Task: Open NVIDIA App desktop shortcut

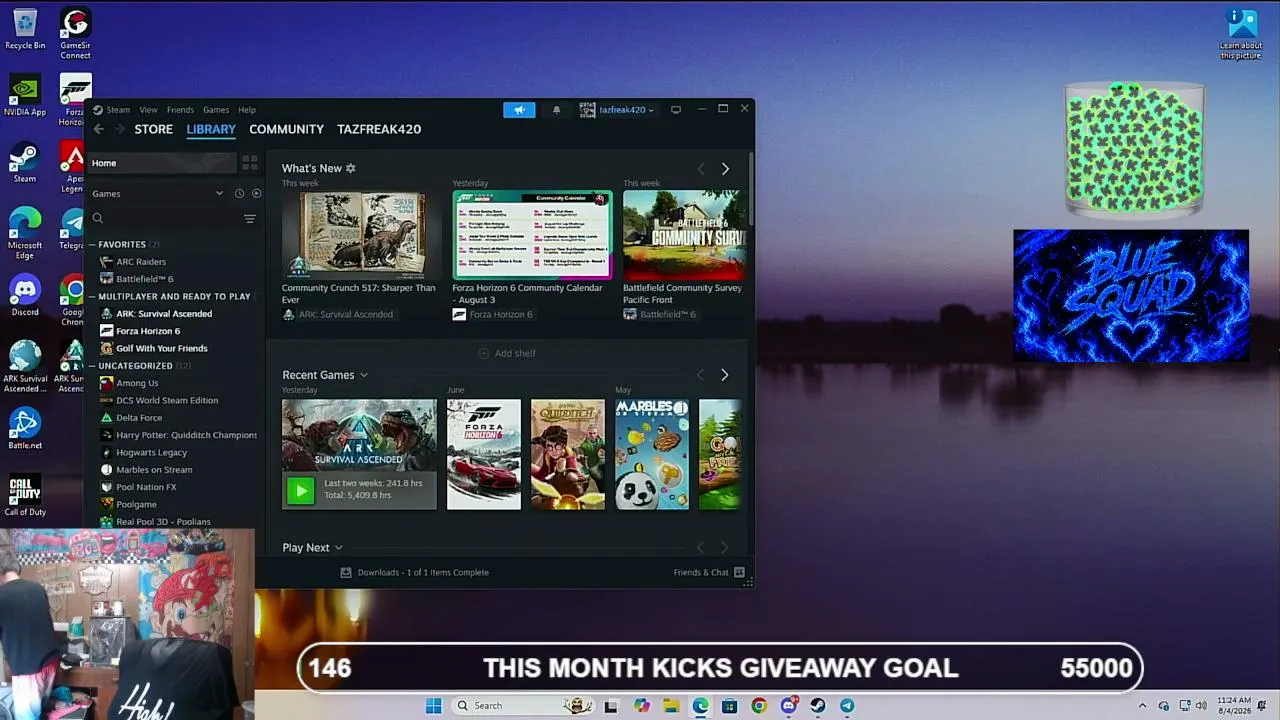Action: (25, 96)
